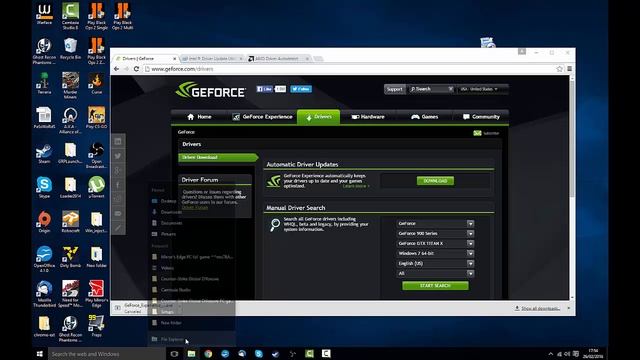640x360 pixels.
Task: Launch Play CS:GO desktop shortcut
Action: (x=97, y=118)
